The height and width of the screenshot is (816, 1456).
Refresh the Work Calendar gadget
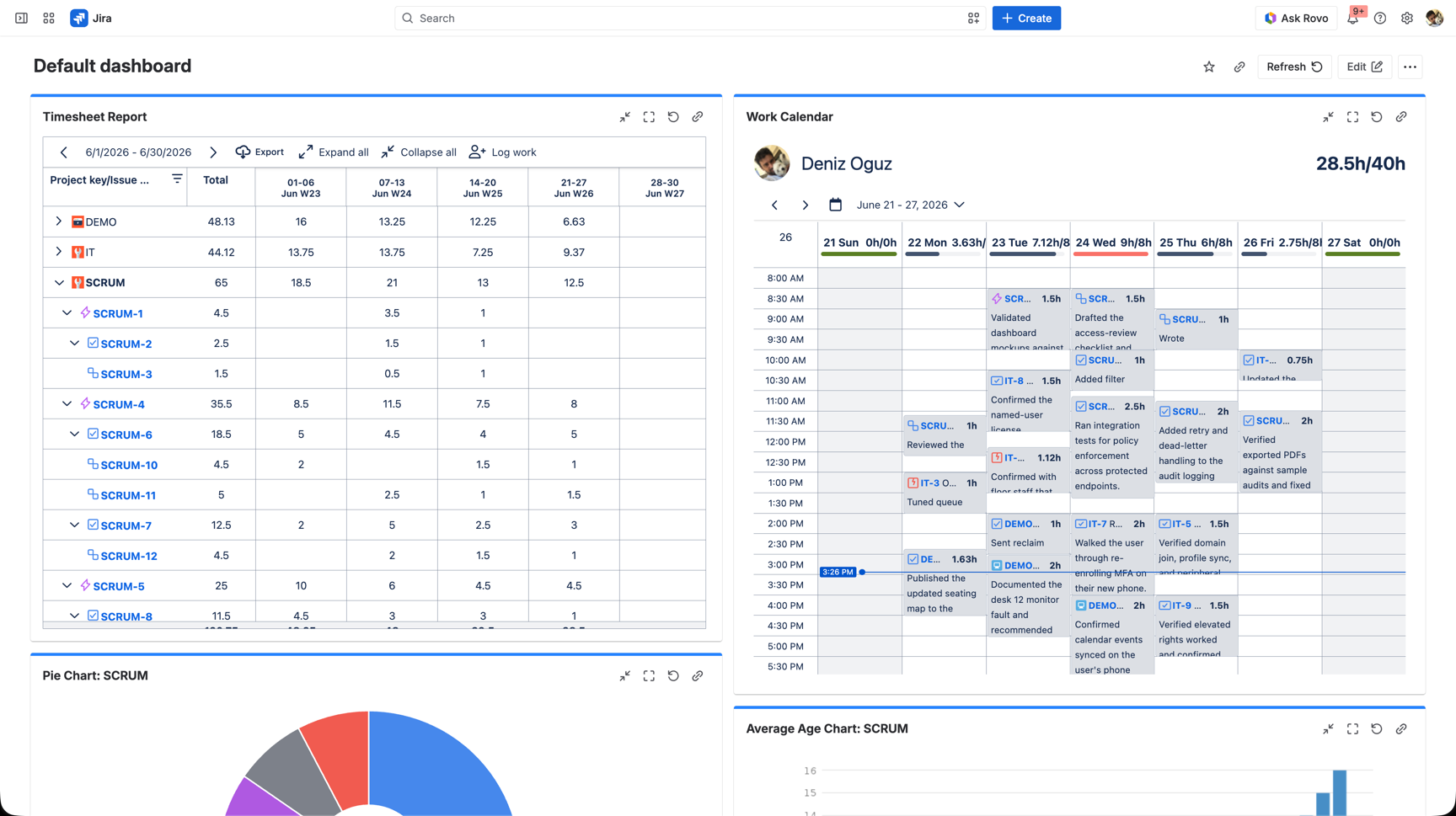pyautogui.click(x=1377, y=117)
